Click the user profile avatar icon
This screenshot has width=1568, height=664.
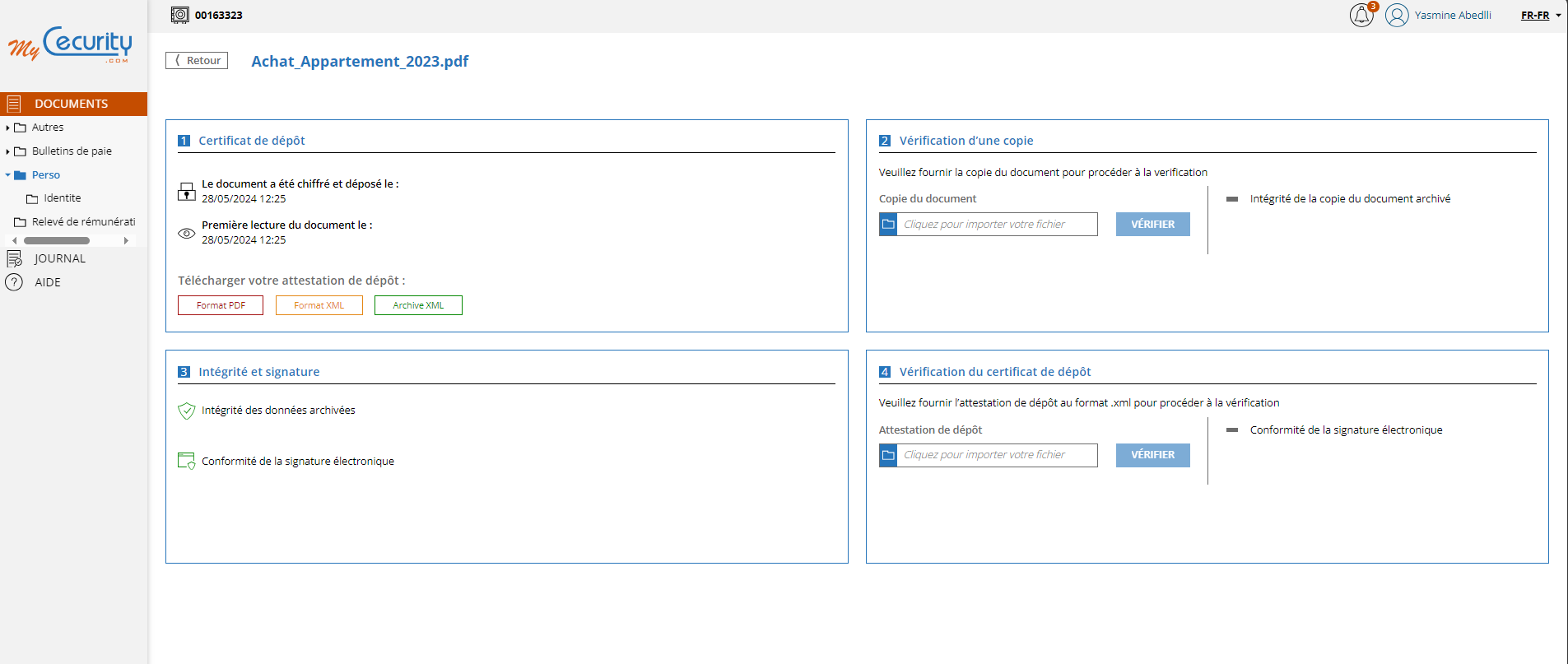(1397, 15)
